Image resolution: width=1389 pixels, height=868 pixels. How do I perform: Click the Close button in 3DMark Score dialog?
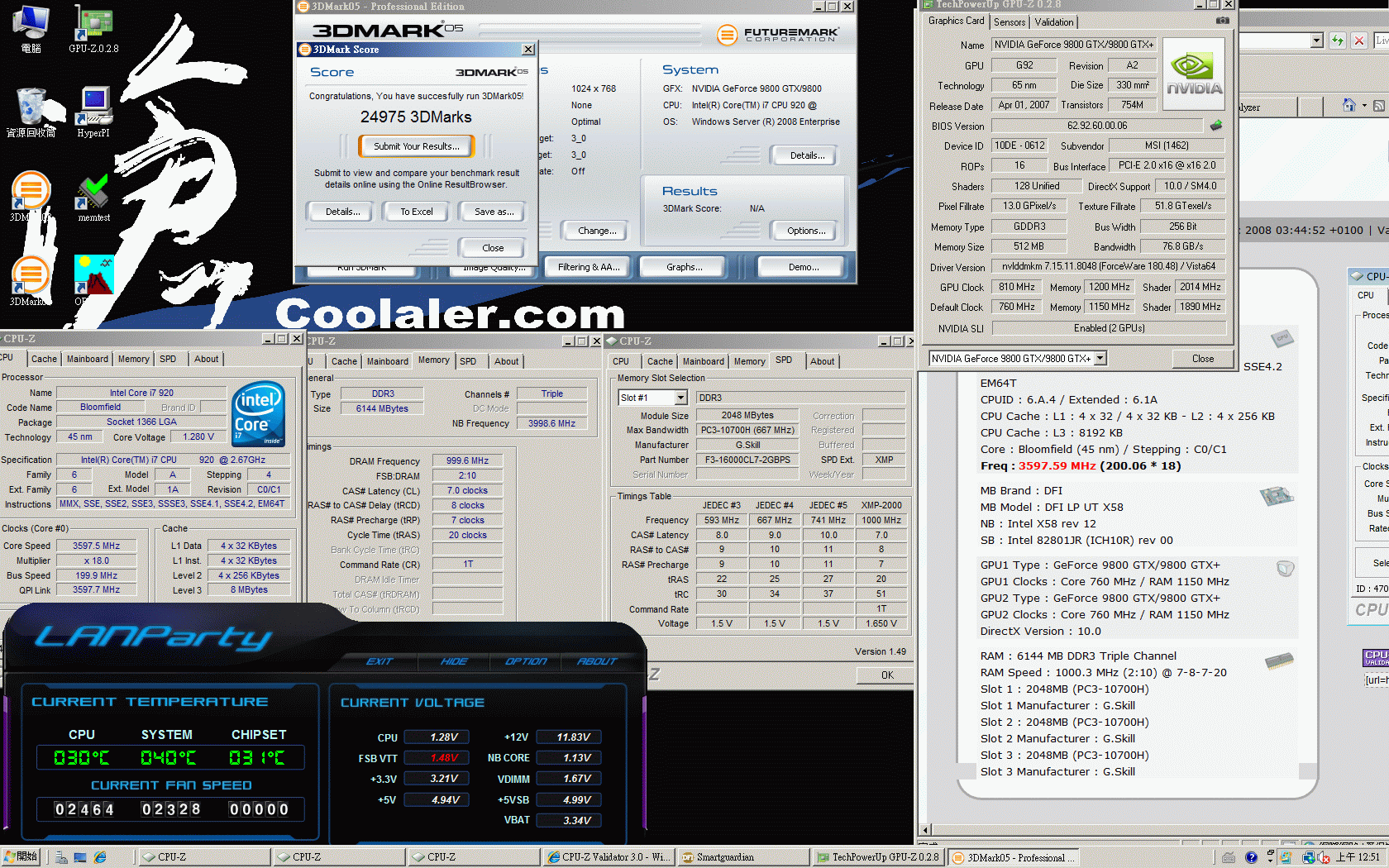(493, 248)
